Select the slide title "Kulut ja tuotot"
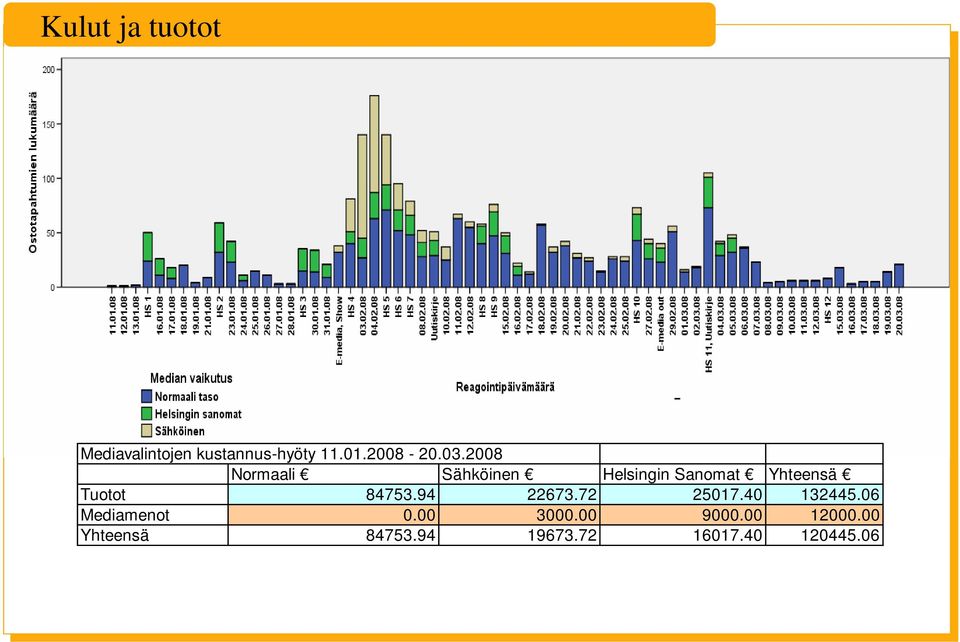Image resolution: width=960 pixels, height=642 pixels. 130,27
